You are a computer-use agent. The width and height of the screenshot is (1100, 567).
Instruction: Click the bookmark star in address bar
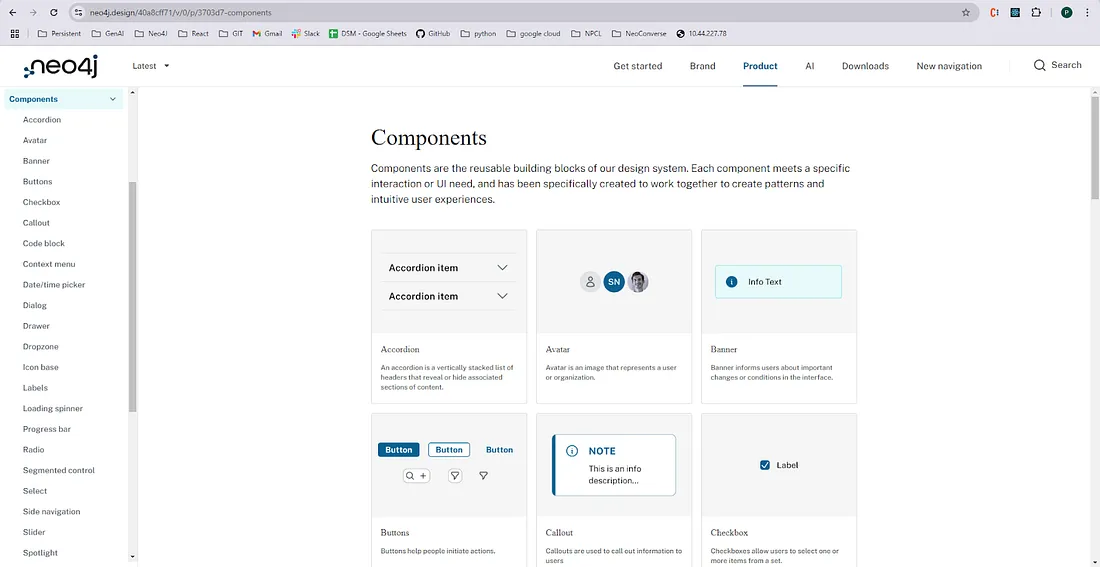[965, 13]
